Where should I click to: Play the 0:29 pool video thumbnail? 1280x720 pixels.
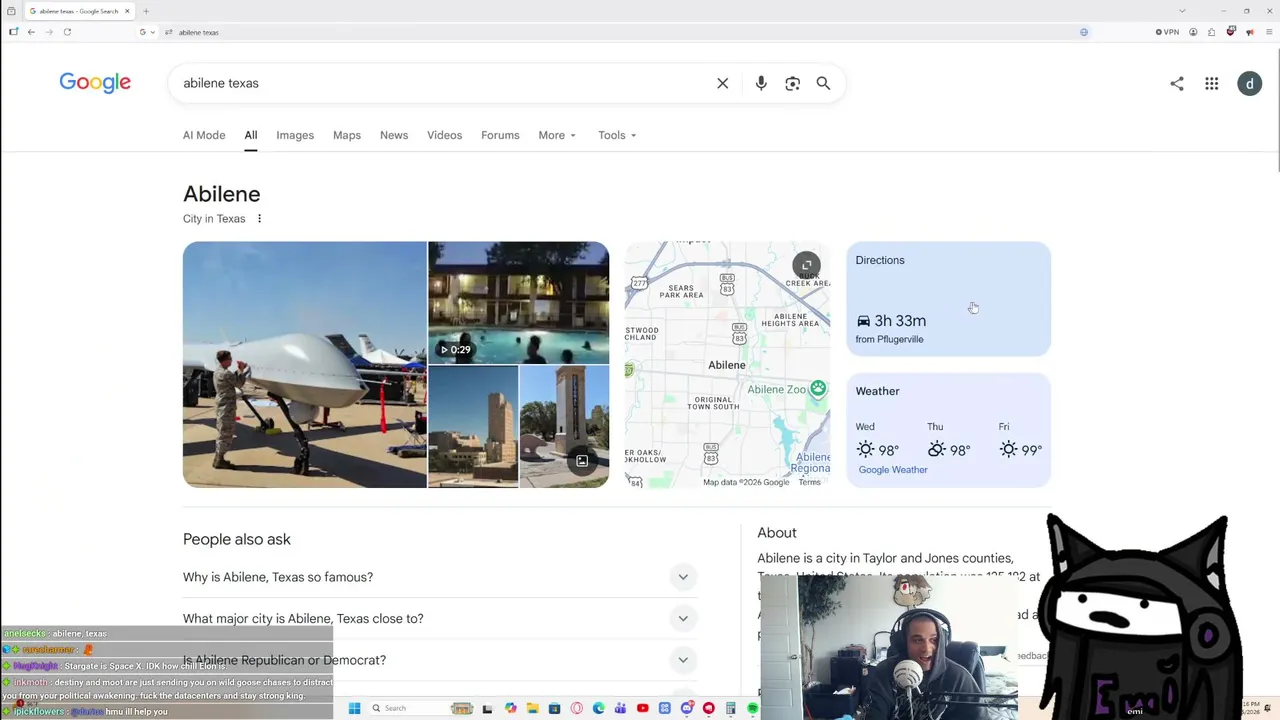(519, 303)
